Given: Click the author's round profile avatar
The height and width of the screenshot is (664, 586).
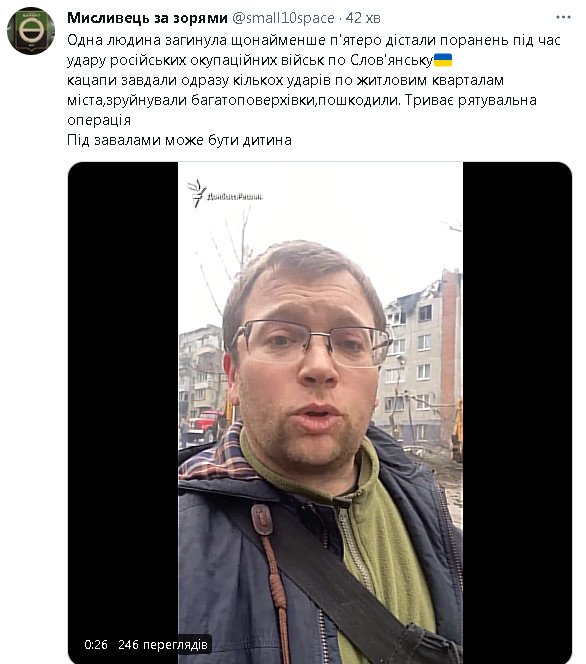Looking at the screenshot, I should [x=31, y=31].
